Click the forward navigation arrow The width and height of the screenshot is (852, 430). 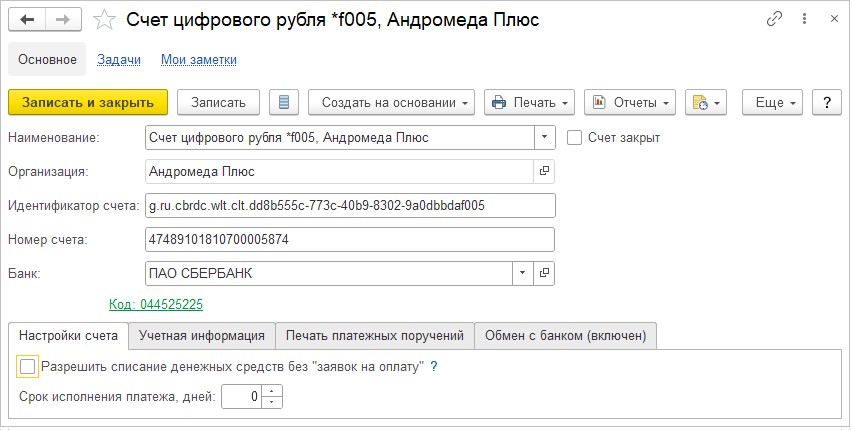click(x=62, y=19)
